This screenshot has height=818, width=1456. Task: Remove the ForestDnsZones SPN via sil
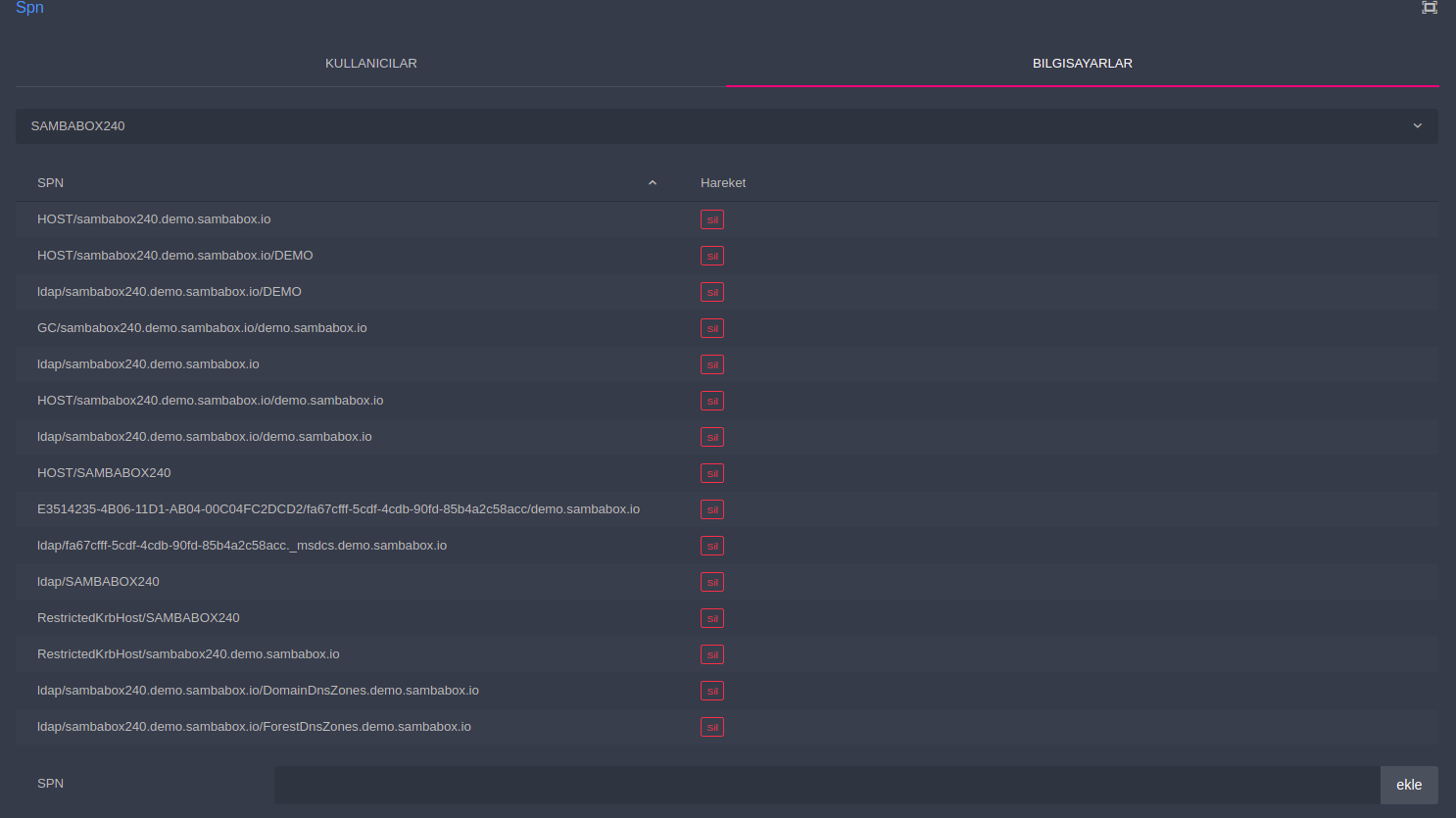click(712, 728)
